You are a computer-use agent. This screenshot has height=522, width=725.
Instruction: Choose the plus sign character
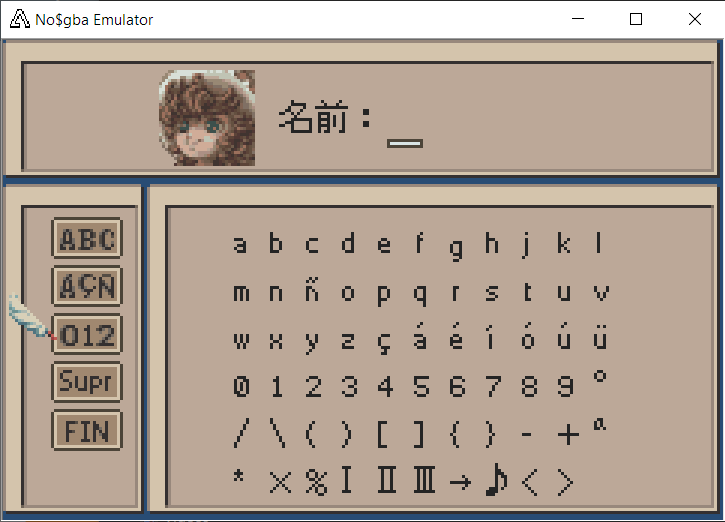tap(567, 434)
